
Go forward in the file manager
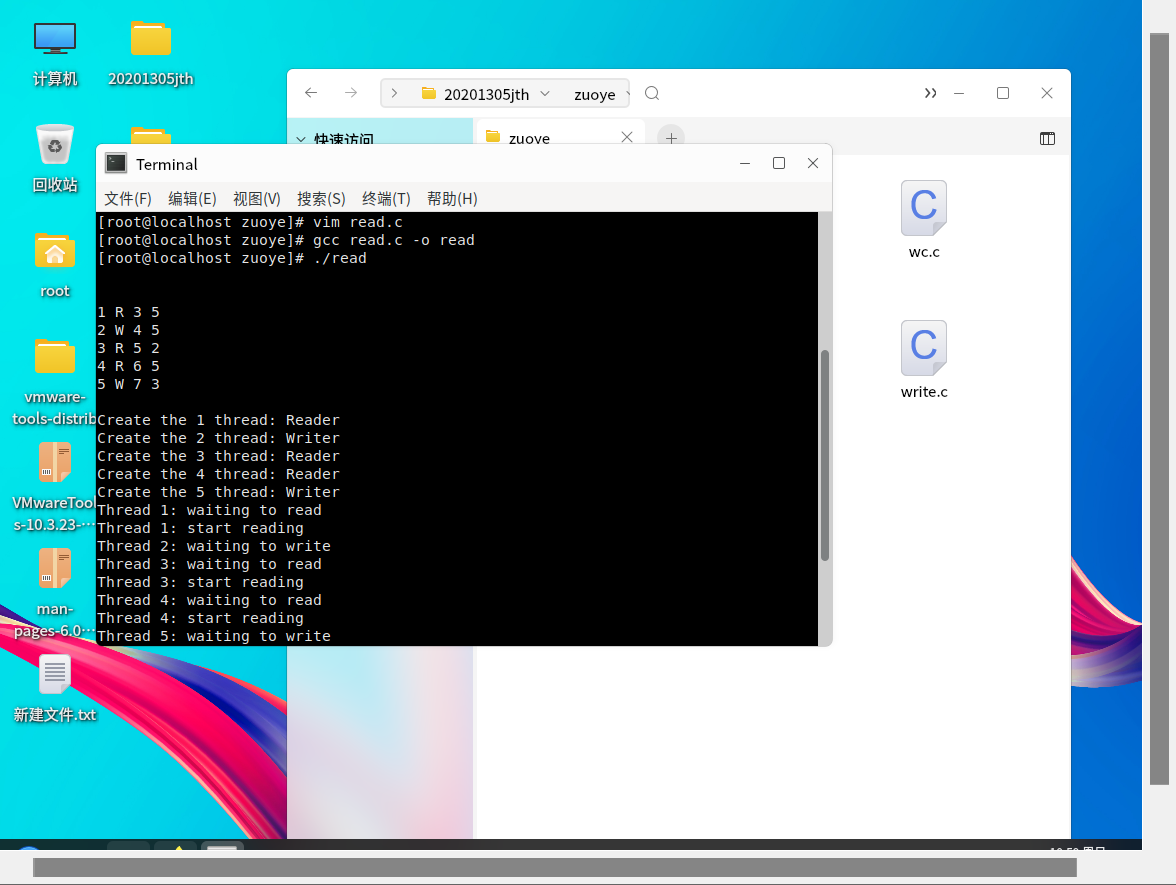[351, 93]
